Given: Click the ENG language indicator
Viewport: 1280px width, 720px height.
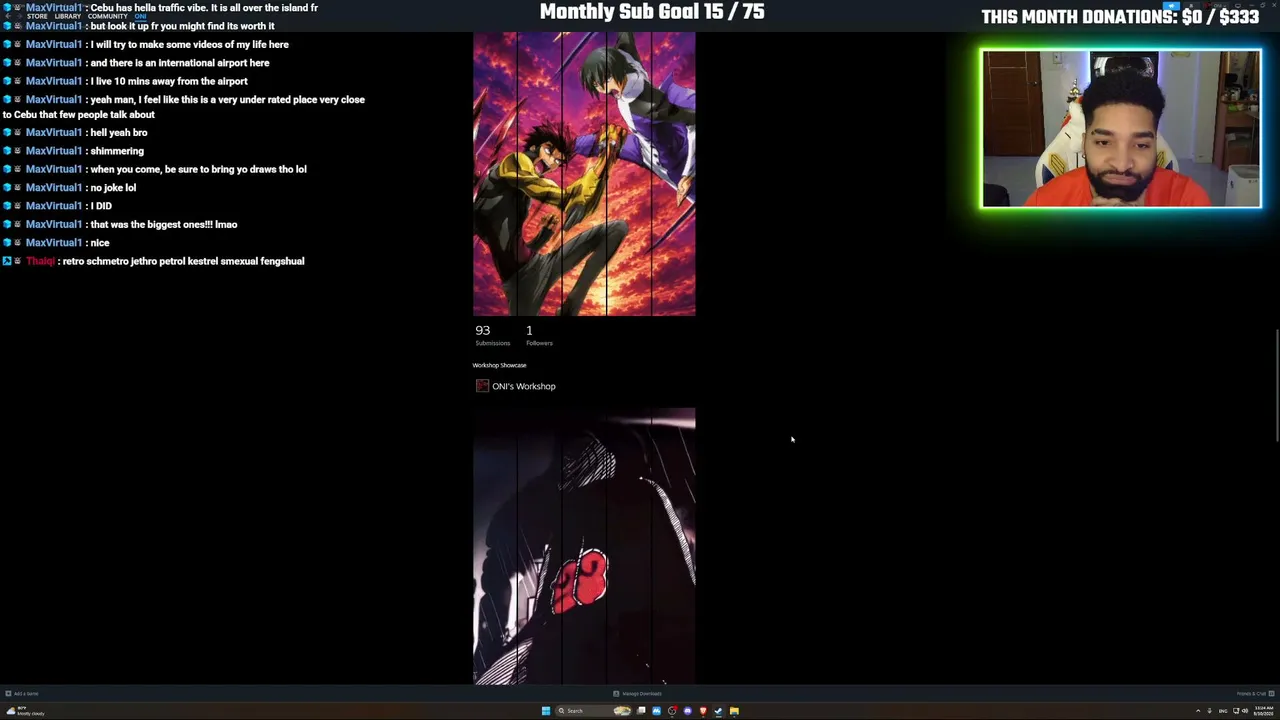Looking at the screenshot, I should pos(1222,711).
